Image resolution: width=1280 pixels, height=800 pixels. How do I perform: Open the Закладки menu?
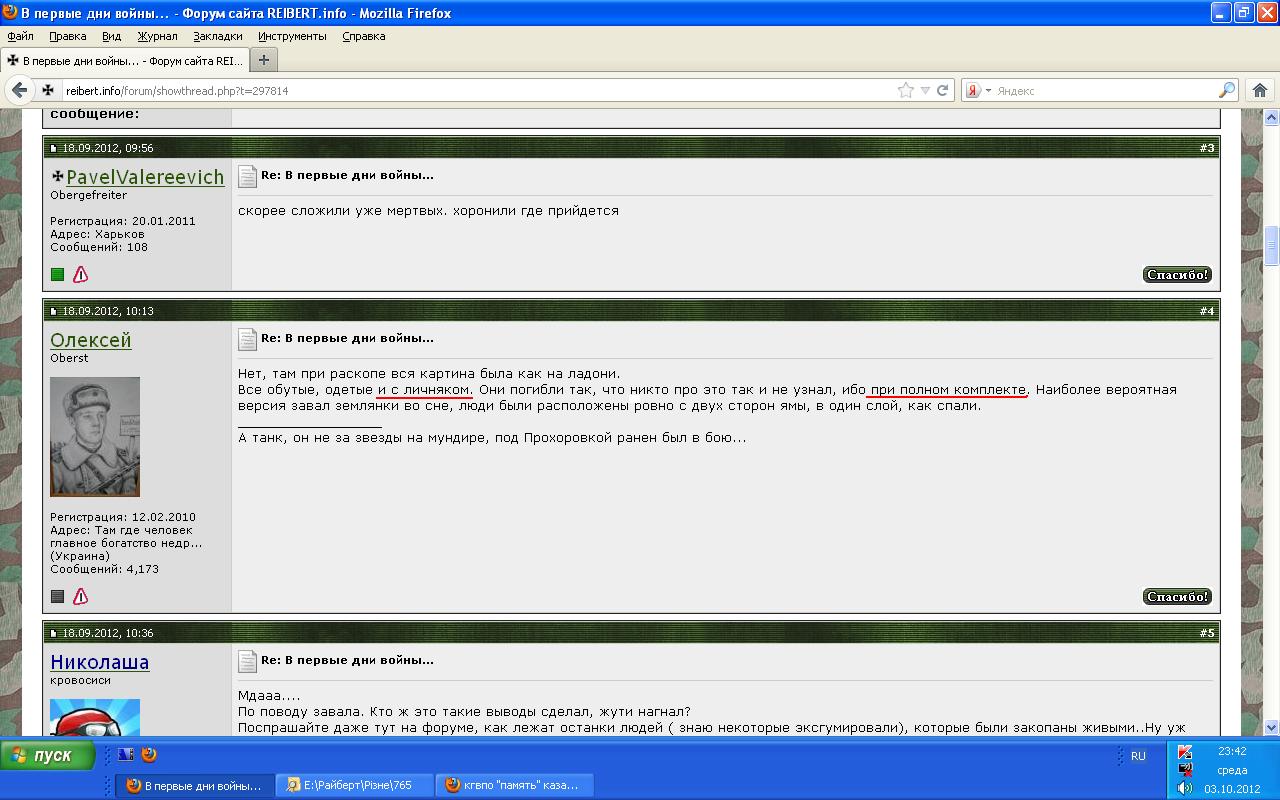pyautogui.click(x=218, y=36)
